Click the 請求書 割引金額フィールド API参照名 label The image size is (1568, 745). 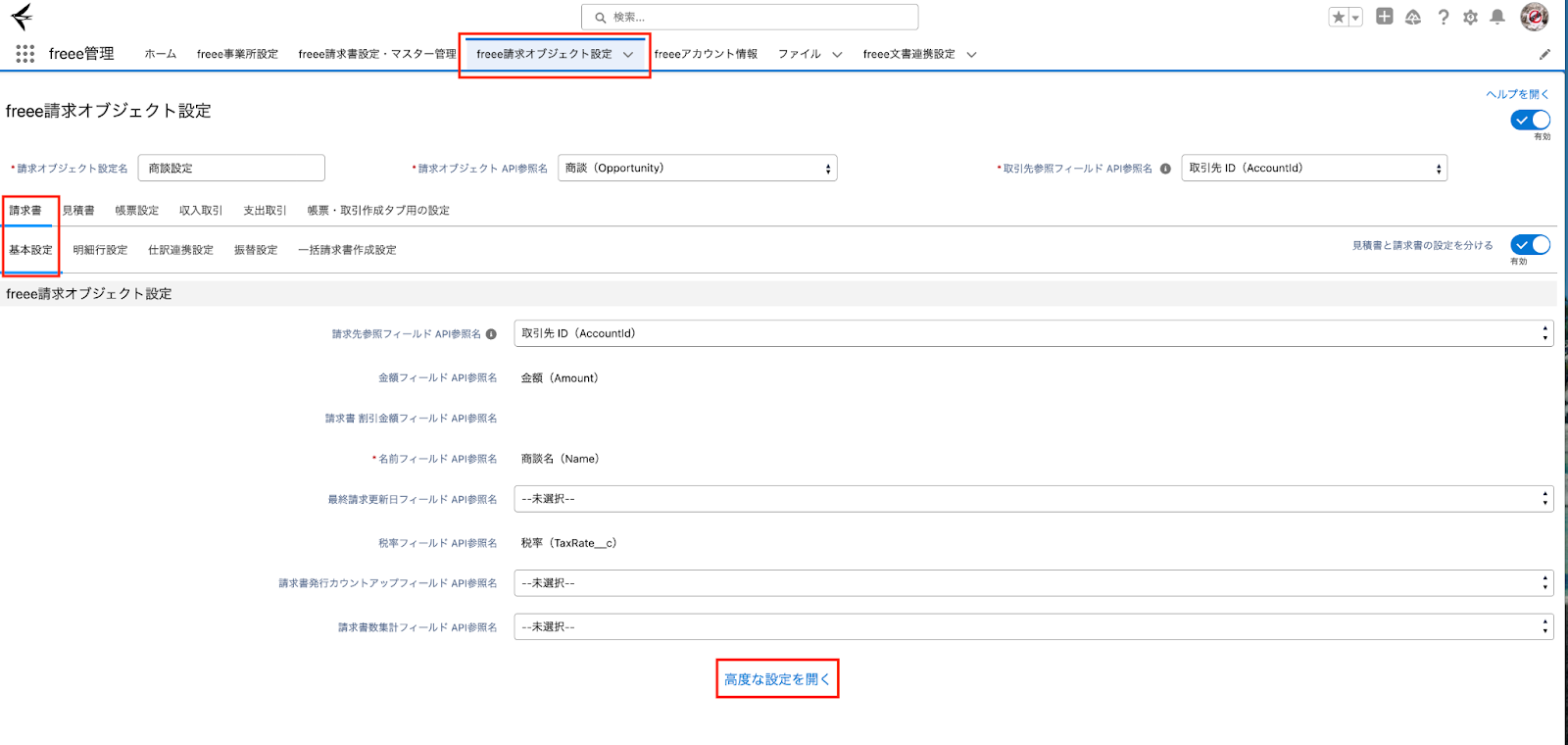pos(411,419)
